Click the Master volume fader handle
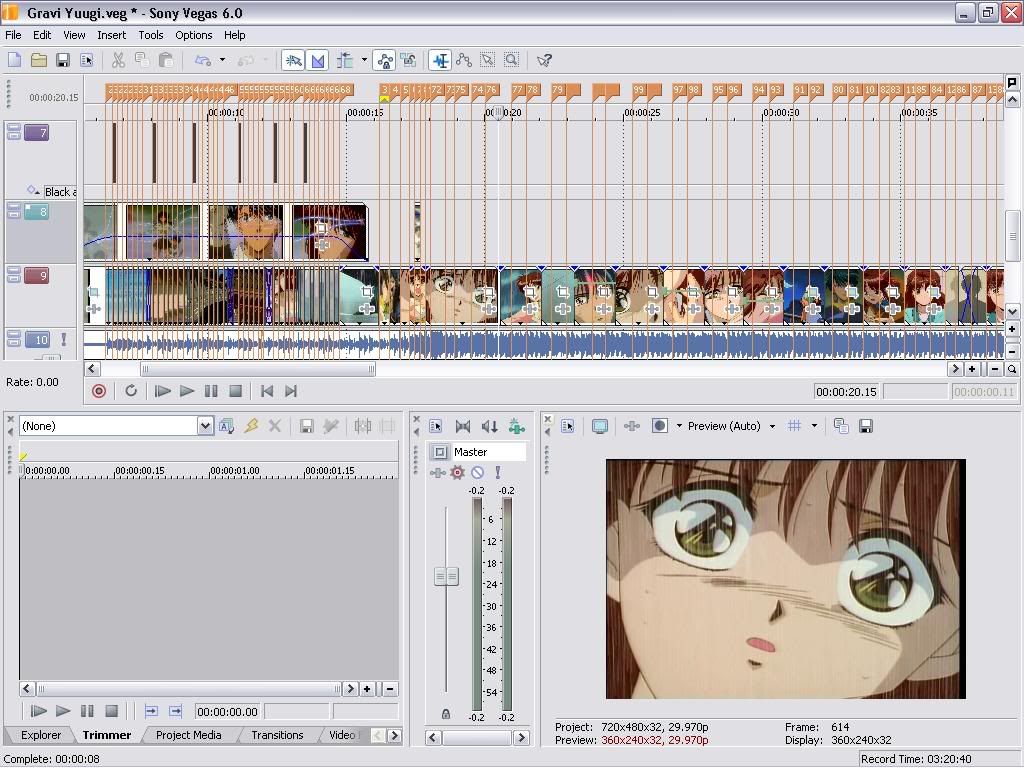 [446, 576]
